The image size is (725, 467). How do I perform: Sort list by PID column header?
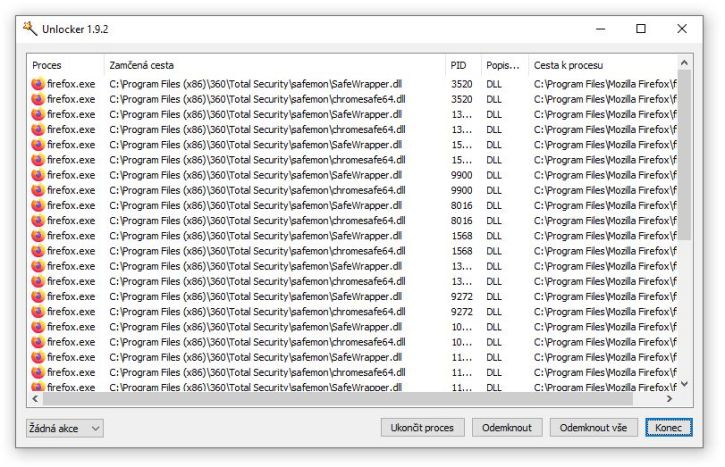pos(463,65)
